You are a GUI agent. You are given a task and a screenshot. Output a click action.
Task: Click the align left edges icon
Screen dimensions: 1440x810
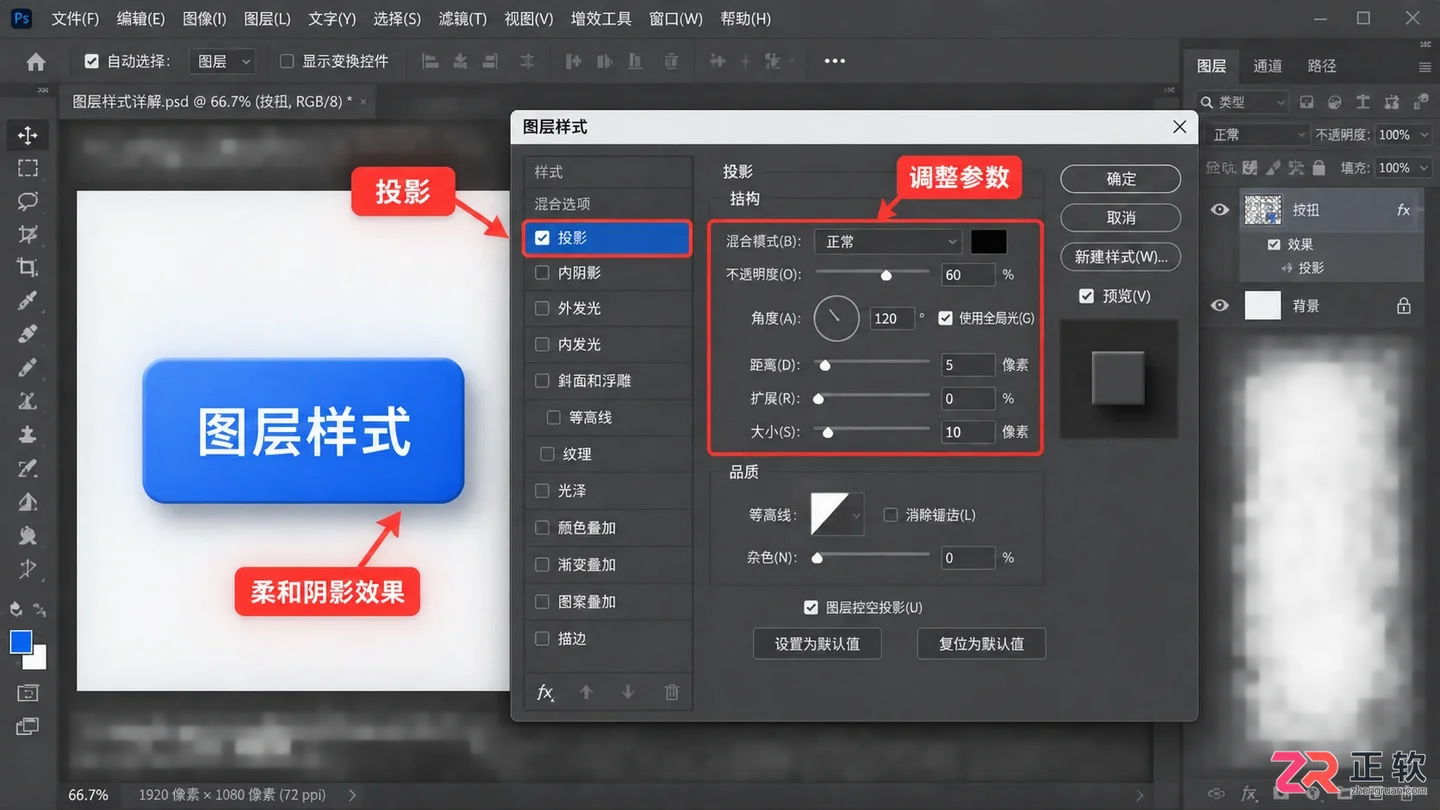tap(431, 61)
